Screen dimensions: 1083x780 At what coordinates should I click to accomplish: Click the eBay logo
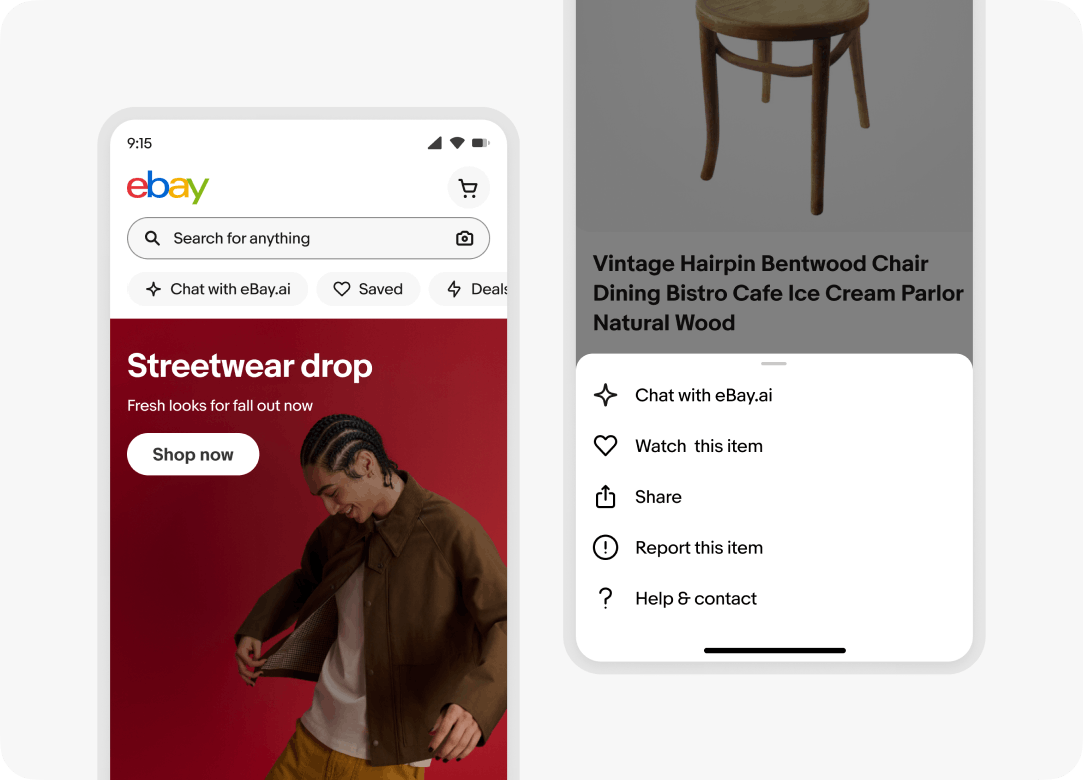(x=167, y=187)
